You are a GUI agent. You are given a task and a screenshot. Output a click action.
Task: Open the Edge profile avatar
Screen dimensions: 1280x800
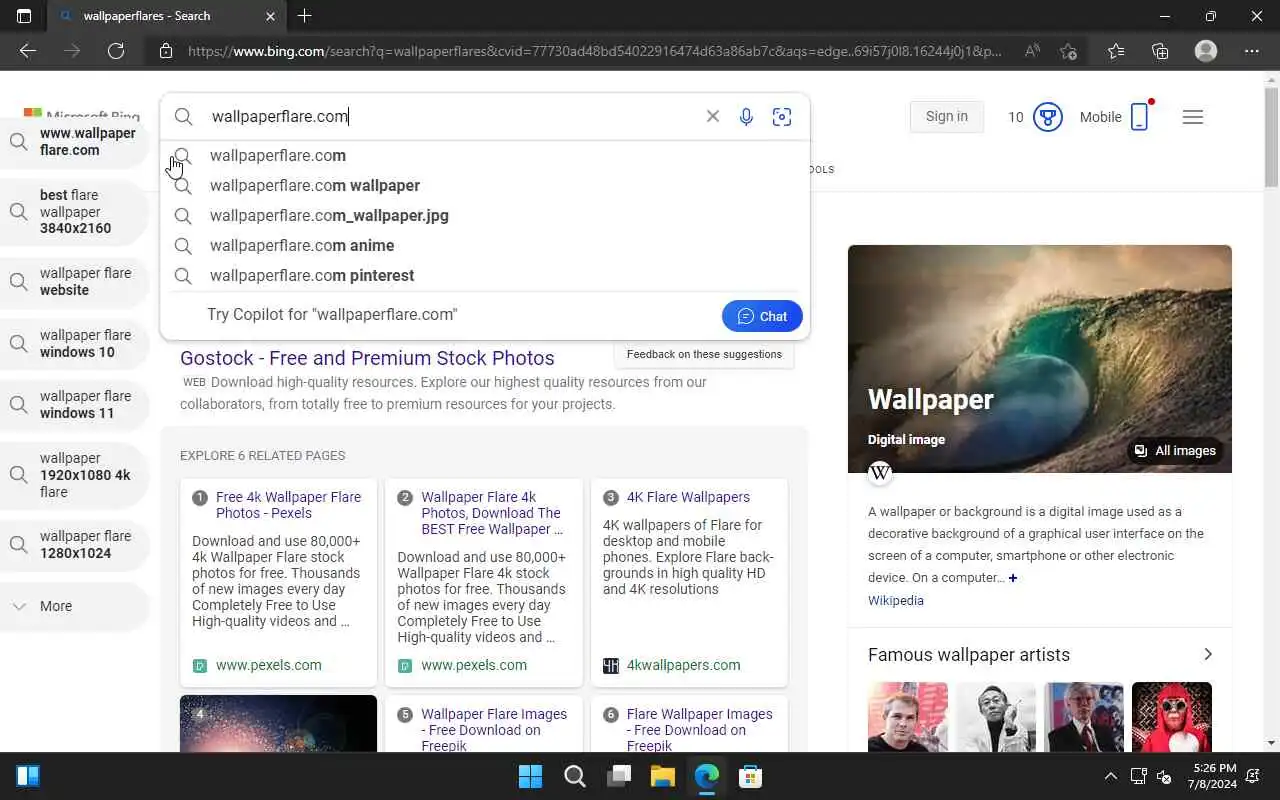click(x=1206, y=51)
